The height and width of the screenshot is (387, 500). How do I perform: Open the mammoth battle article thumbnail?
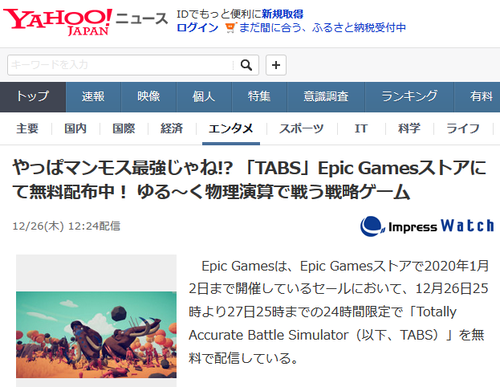(96, 335)
